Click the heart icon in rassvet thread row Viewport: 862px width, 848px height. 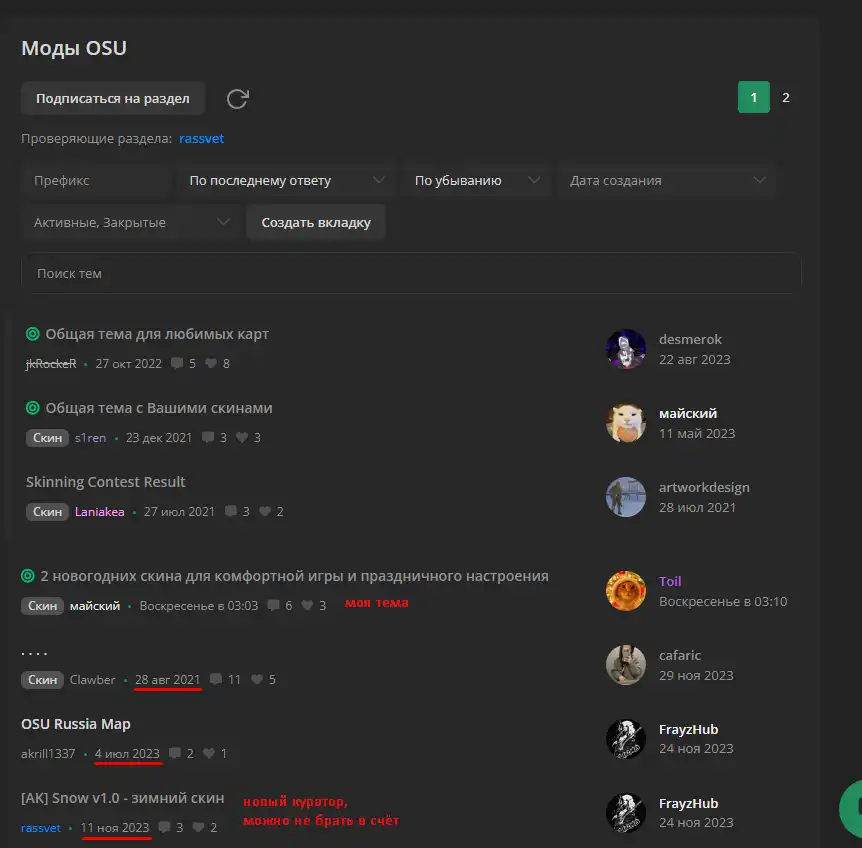point(198,827)
